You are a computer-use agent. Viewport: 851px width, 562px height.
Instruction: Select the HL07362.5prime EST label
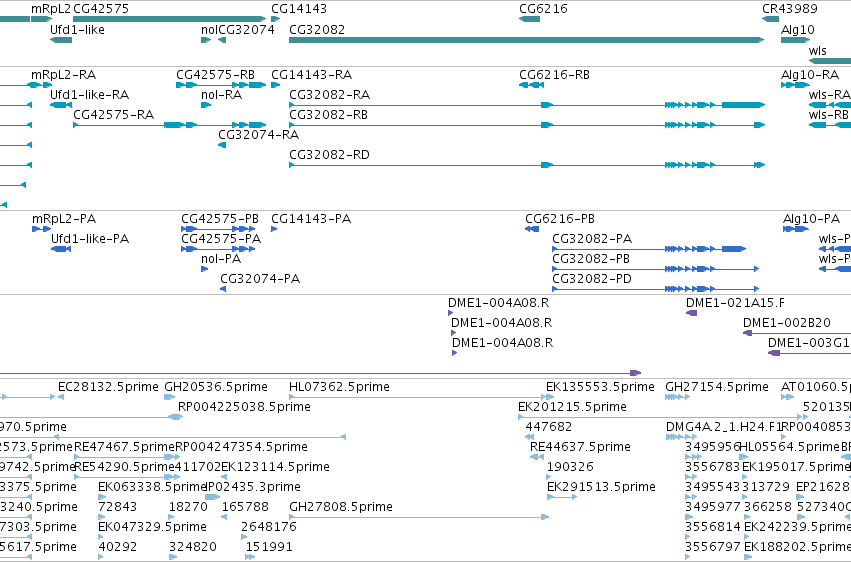coord(340,387)
